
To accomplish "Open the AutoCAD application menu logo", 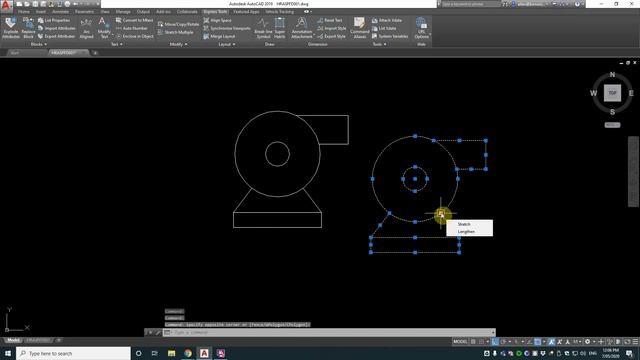I will click(x=6, y=5).
